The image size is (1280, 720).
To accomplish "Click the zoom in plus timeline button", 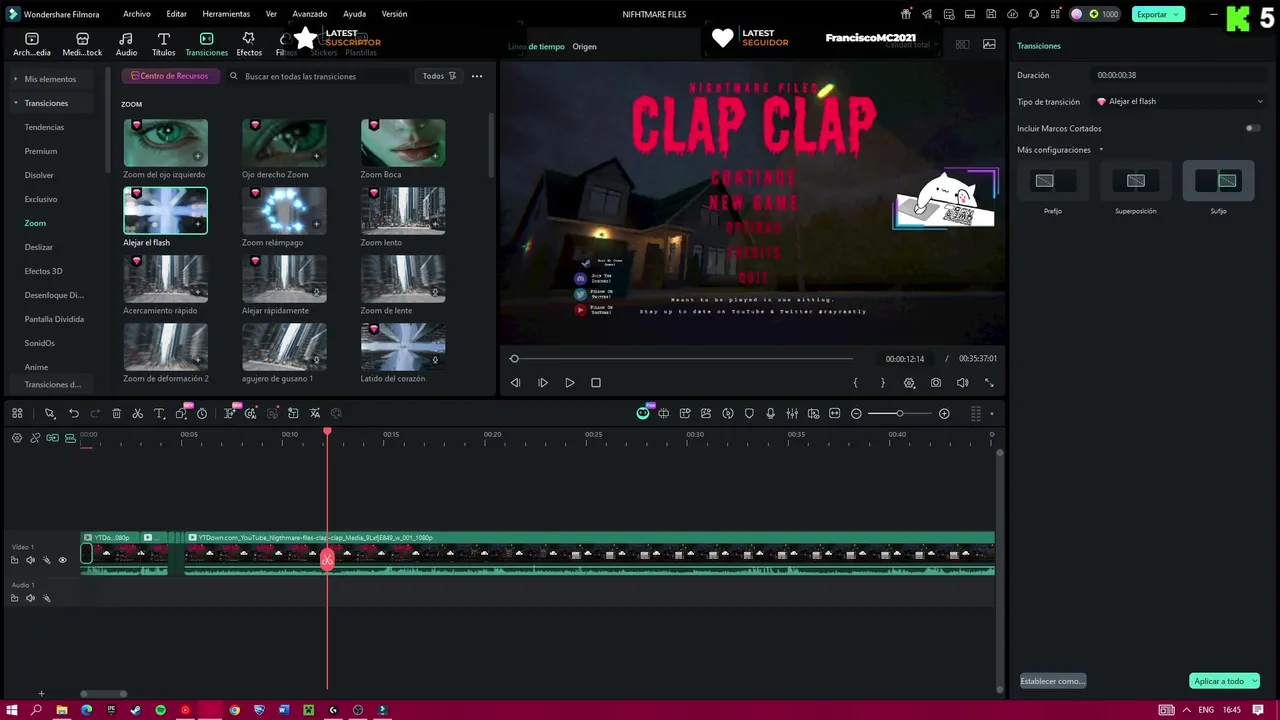I will coord(944,413).
